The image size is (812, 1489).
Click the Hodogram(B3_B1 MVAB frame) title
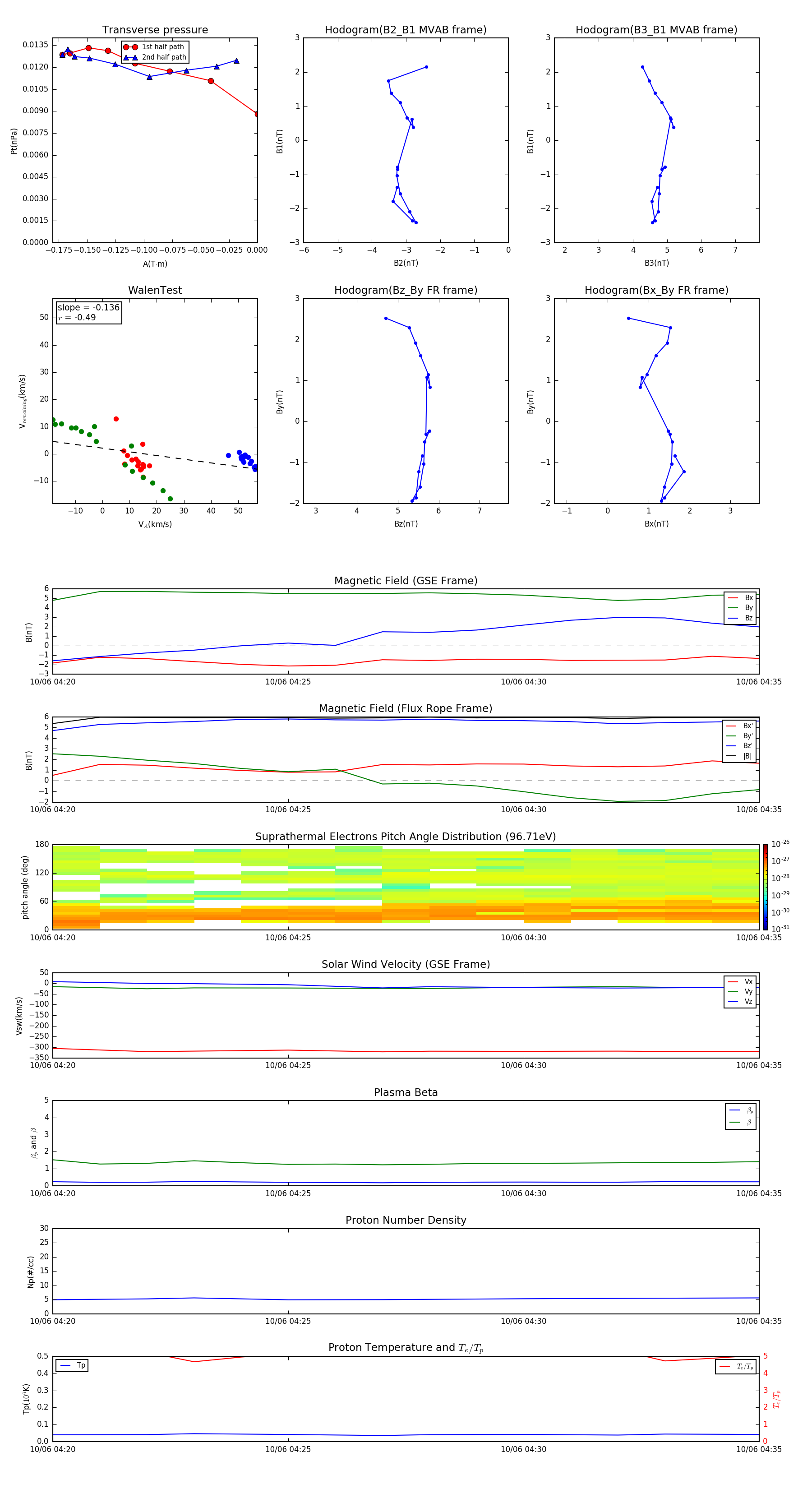[656, 30]
